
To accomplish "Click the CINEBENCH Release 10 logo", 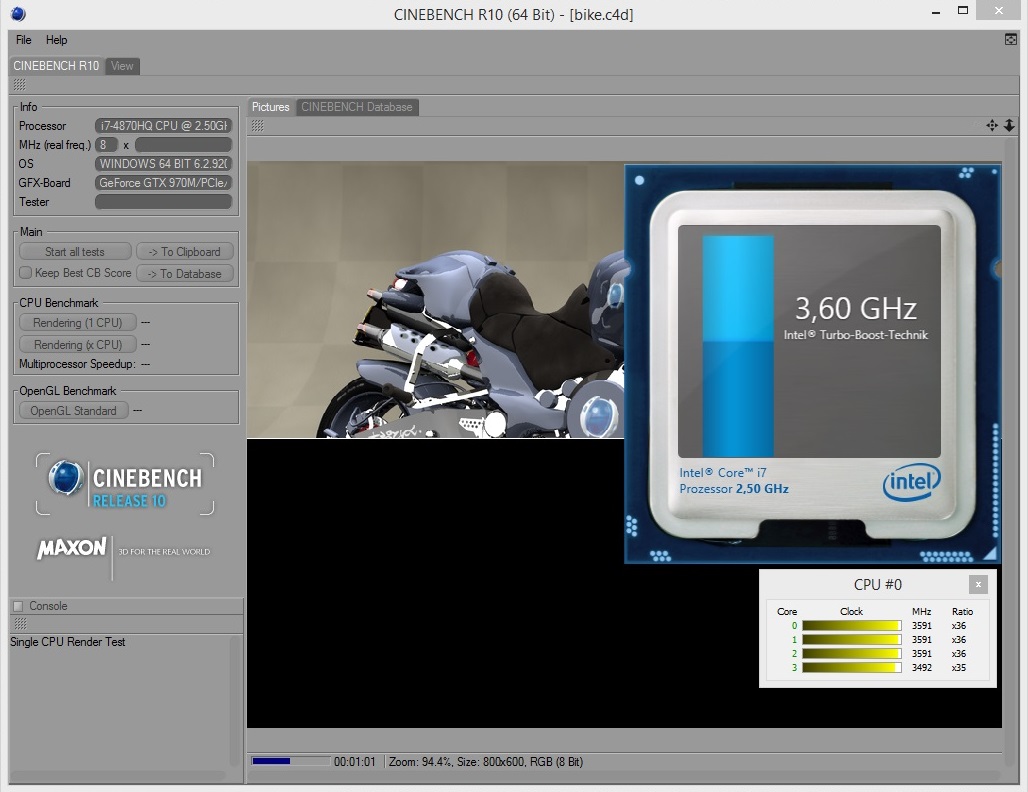I will point(125,484).
